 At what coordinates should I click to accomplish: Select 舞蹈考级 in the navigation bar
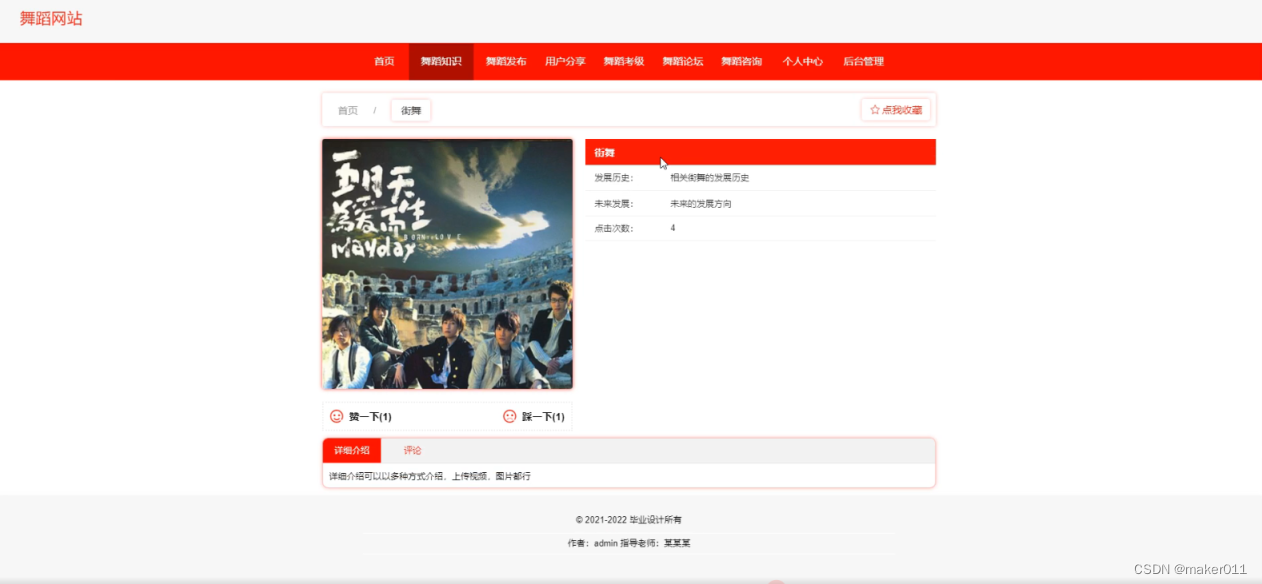622,61
